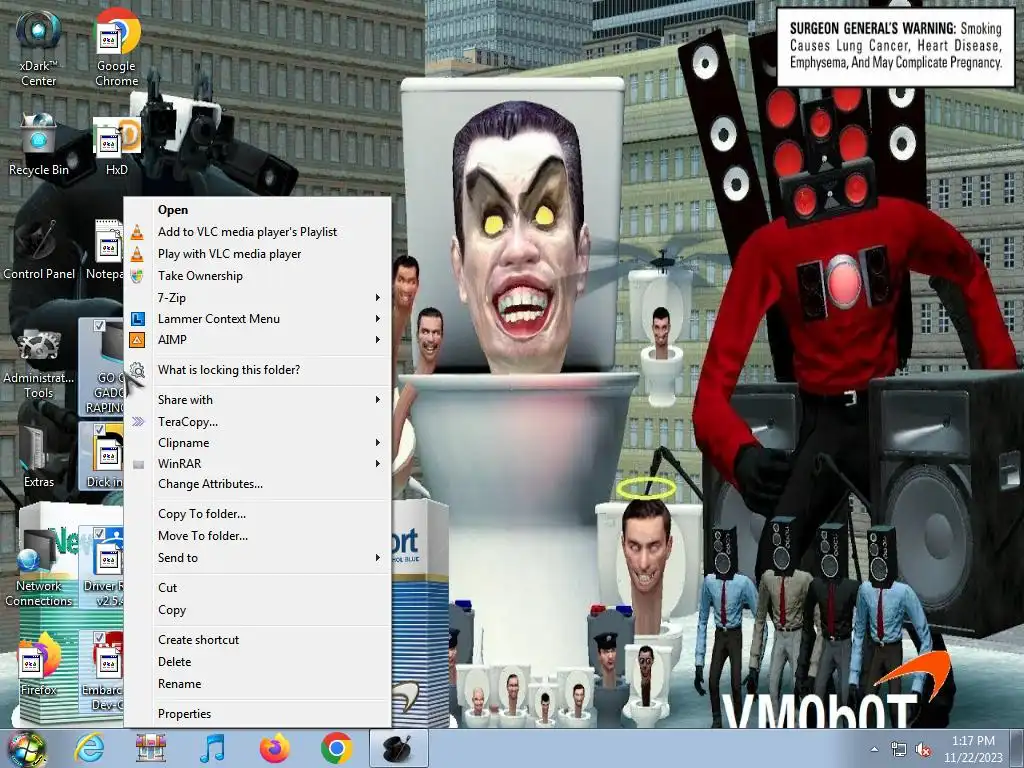Expand the Lammer Context Menu submenu
Screen dimensions: 1024x768
pos(257,319)
